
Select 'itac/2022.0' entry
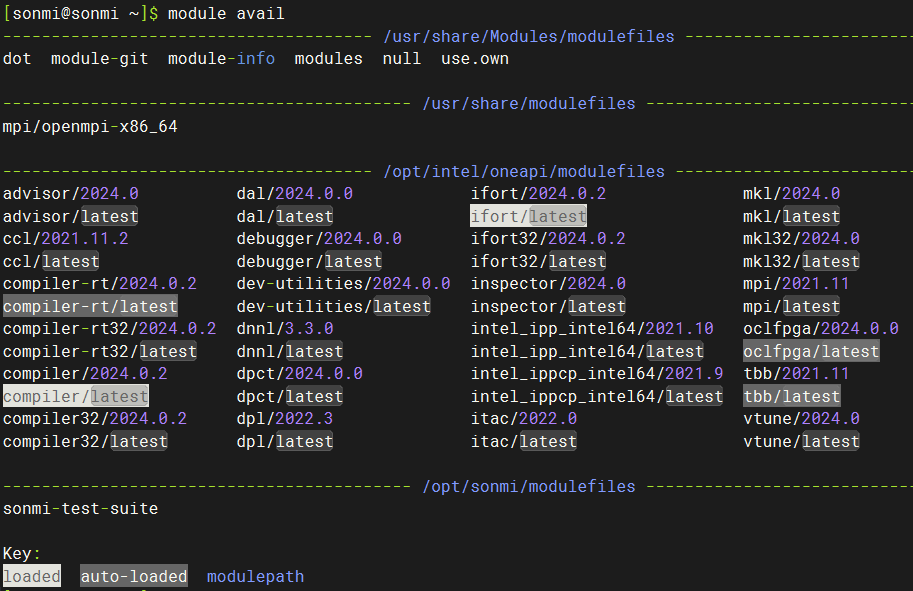524,419
